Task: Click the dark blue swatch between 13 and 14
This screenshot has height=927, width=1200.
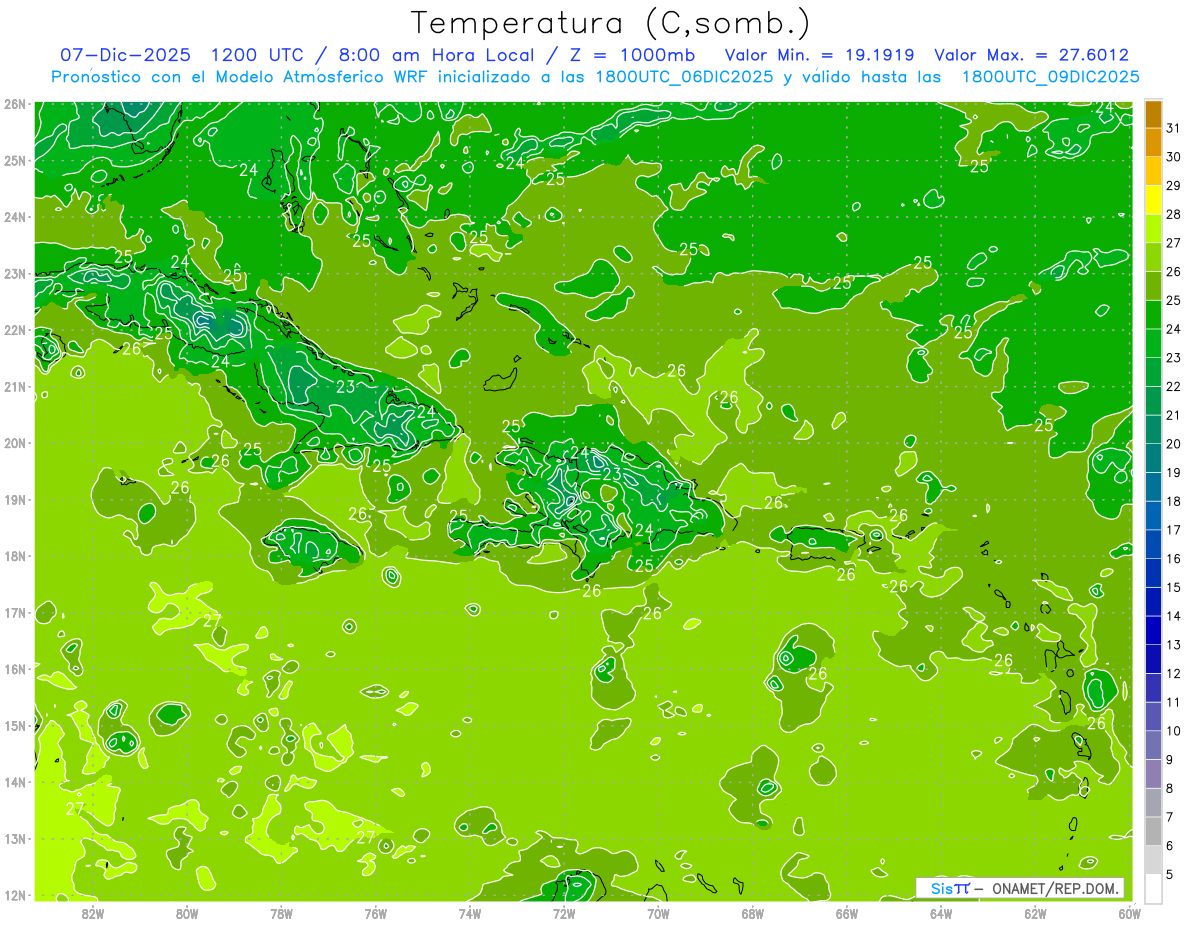Action: click(x=1153, y=630)
